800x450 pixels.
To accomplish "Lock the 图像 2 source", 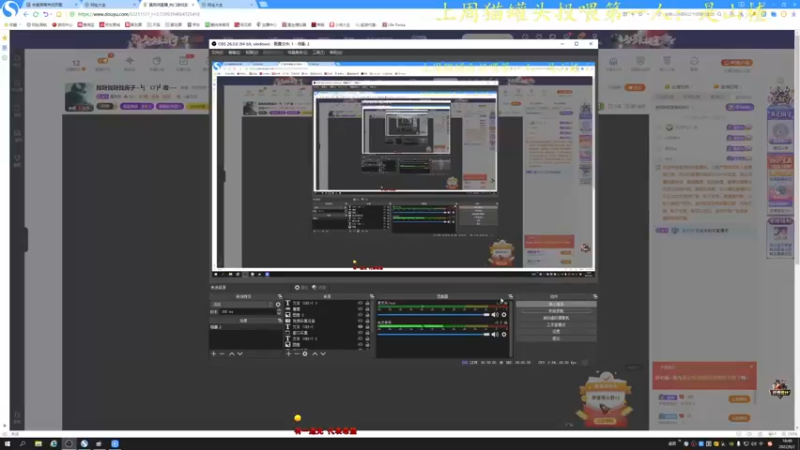I will [367, 315].
